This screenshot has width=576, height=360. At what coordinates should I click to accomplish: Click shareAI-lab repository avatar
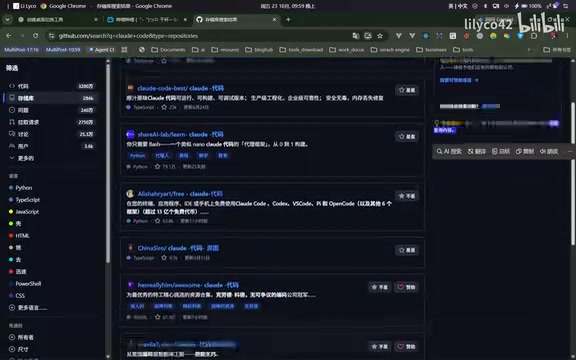click(130, 134)
